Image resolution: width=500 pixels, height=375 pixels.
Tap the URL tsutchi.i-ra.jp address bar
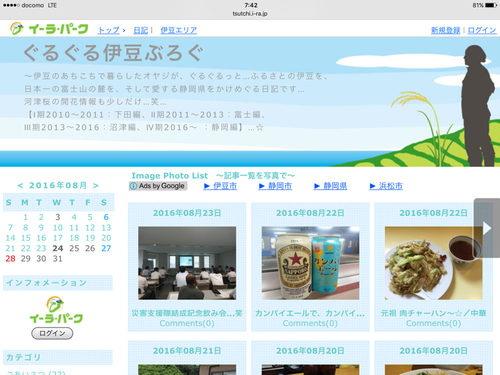click(250, 14)
